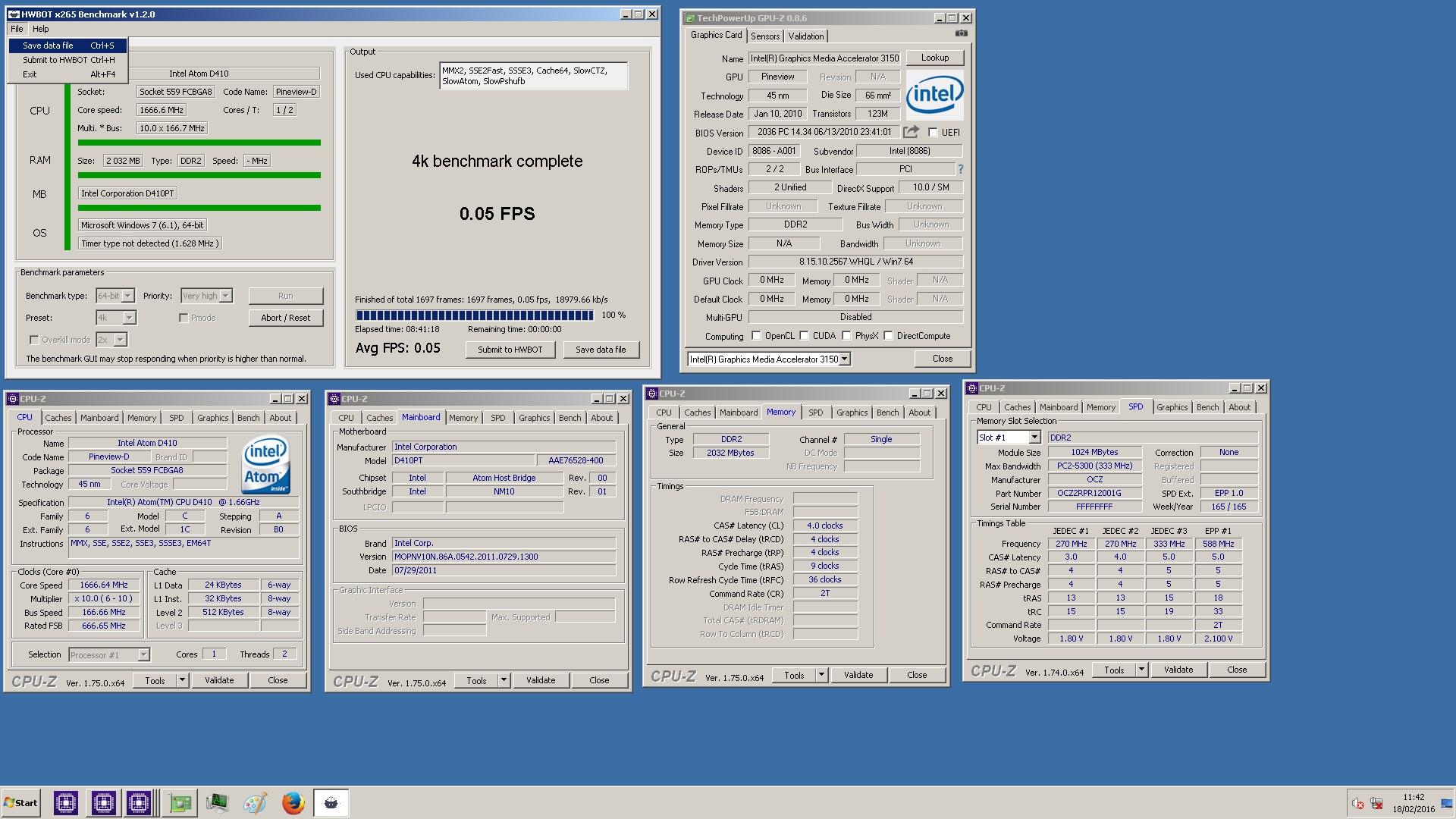The image size is (1456, 819).
Task: Click the BIOS version share icon in GPU-Z
Action: tap(911, 131)
